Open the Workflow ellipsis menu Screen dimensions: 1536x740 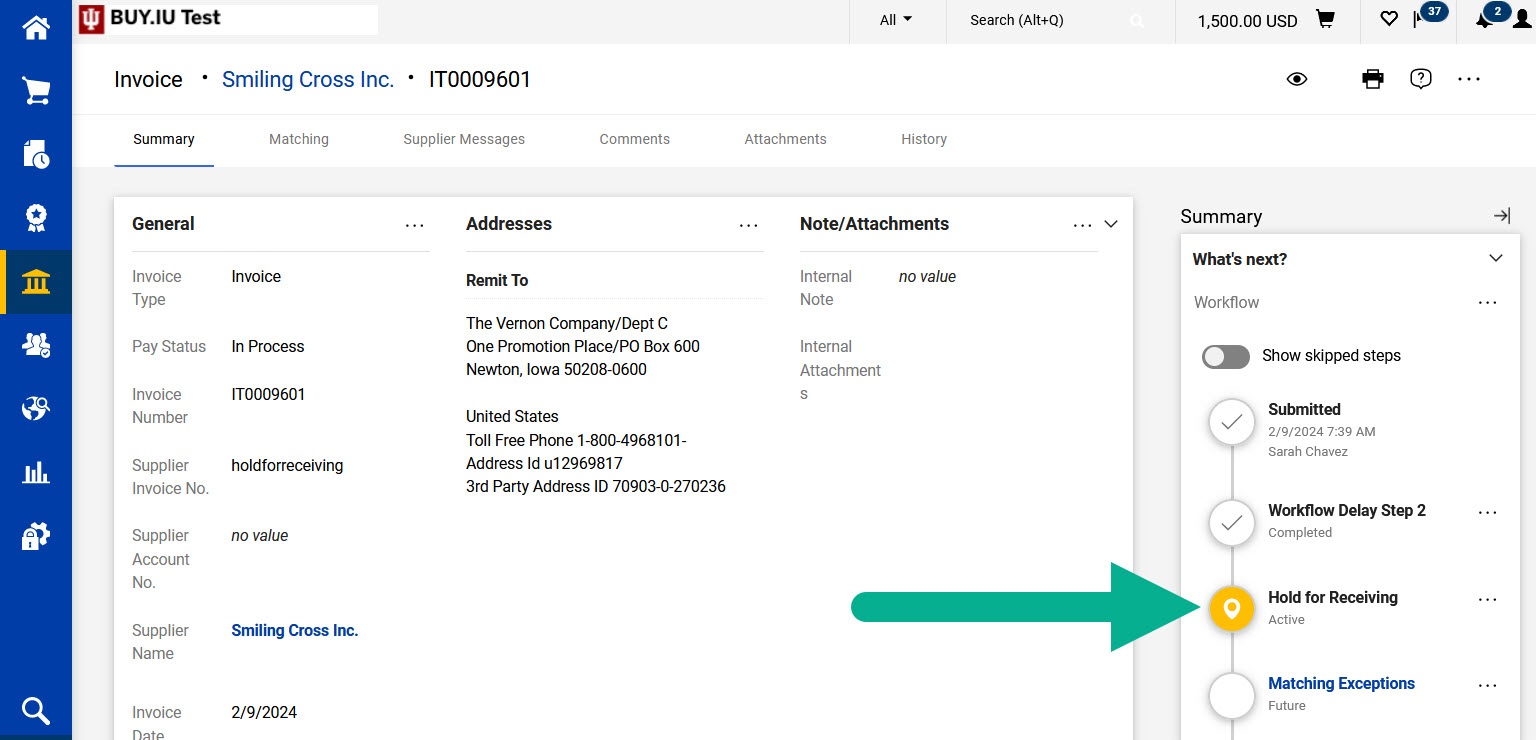(x=1488, y=302)
